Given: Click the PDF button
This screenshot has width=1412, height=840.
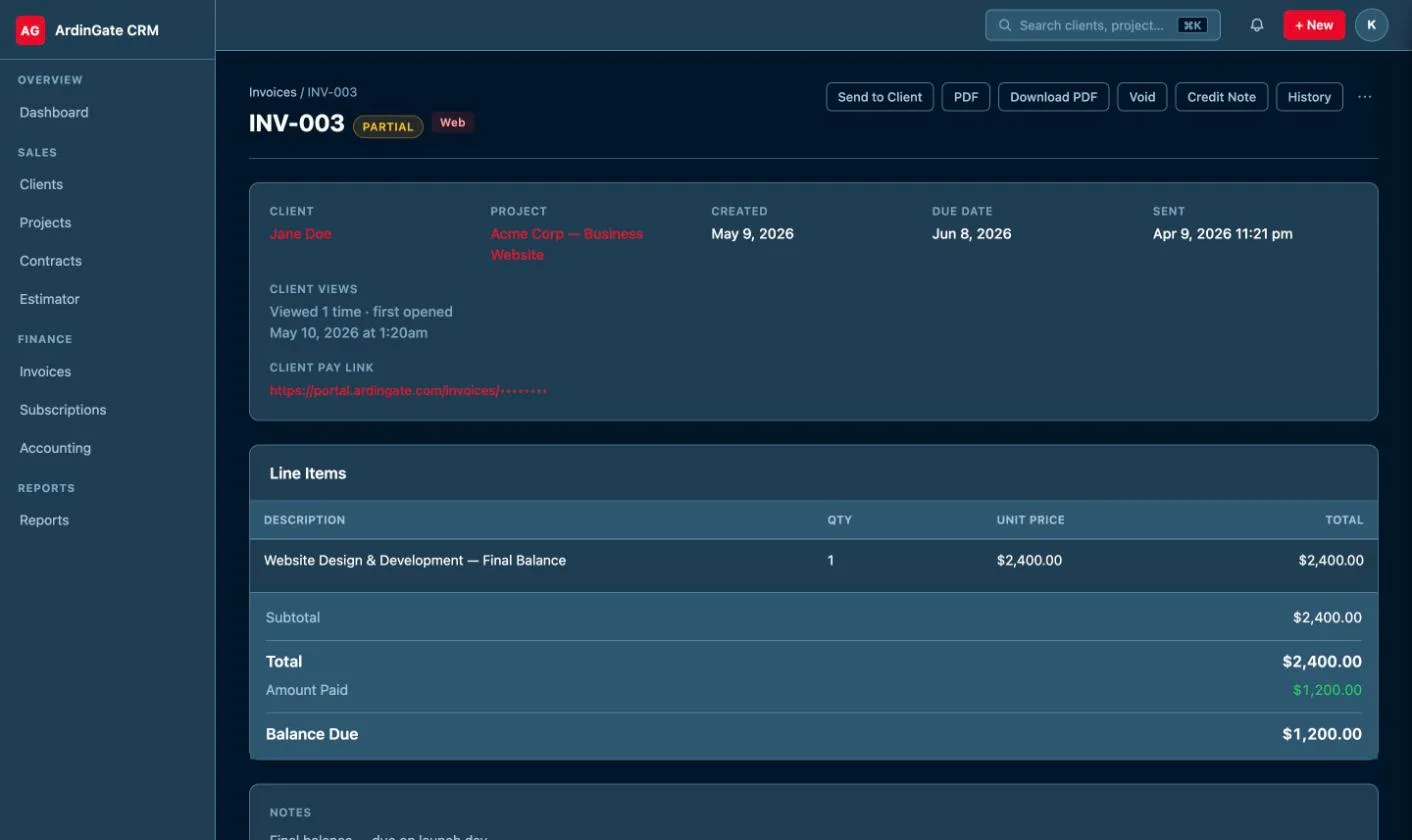Looking at the screenshot, I should pos(966,97).
